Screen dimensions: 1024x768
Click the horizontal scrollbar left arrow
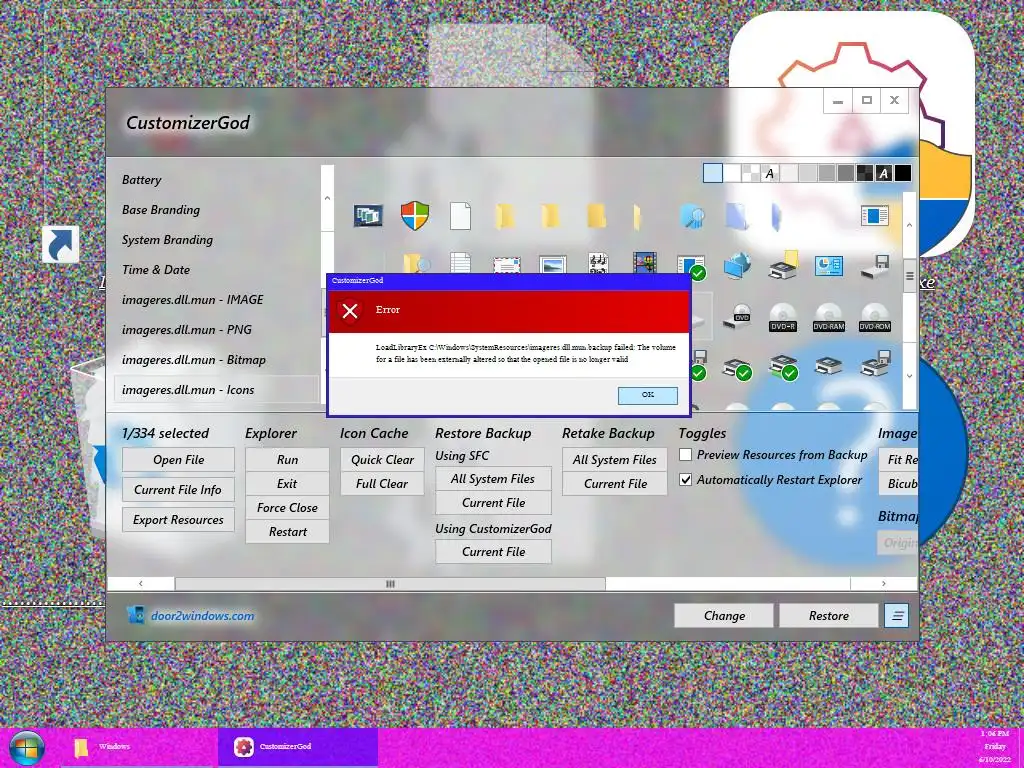(x=140, y=584)
